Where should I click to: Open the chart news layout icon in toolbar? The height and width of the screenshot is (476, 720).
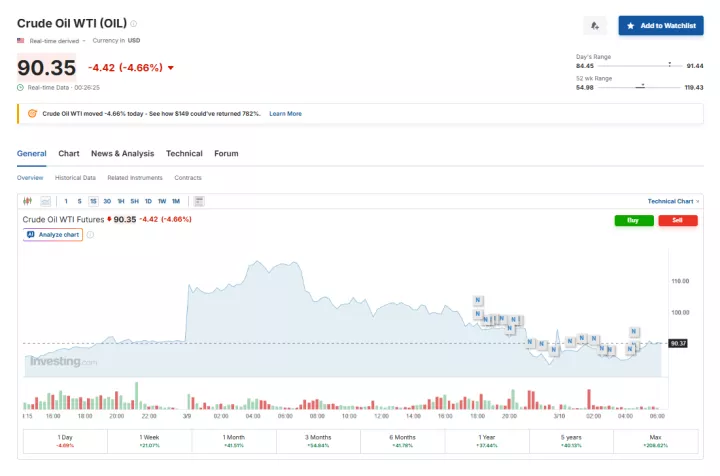click(x=199, y=201)
